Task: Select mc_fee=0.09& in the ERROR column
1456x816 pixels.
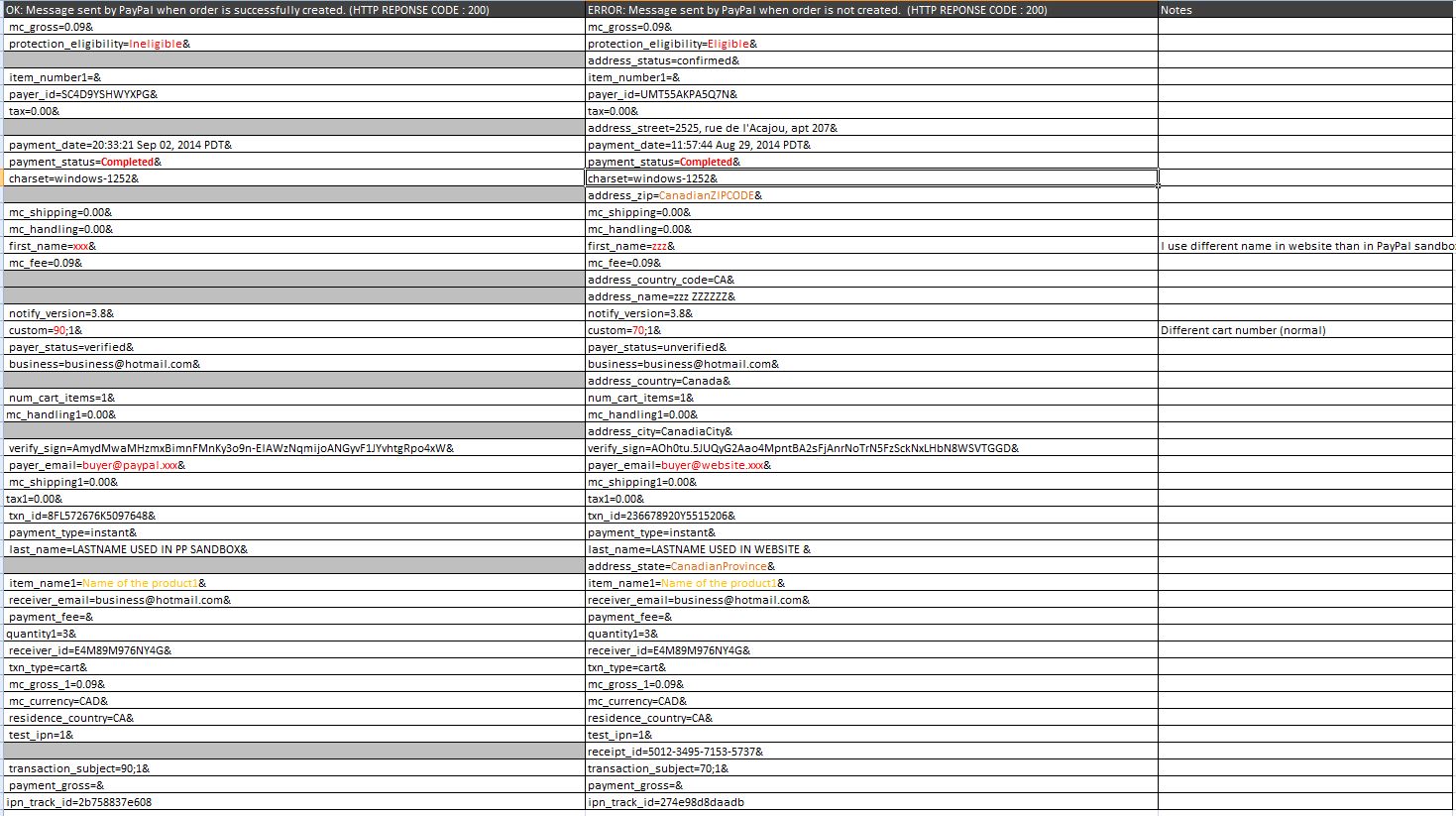Action: pyautogui.click(x=871, y=263)
